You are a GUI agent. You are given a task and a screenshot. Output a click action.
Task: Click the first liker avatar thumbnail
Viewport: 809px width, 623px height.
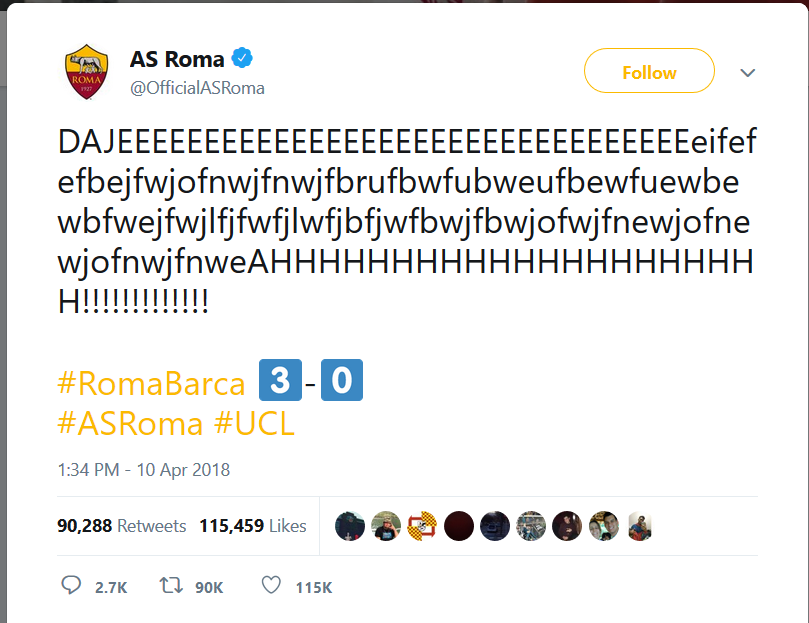click(x=350, y=526)
